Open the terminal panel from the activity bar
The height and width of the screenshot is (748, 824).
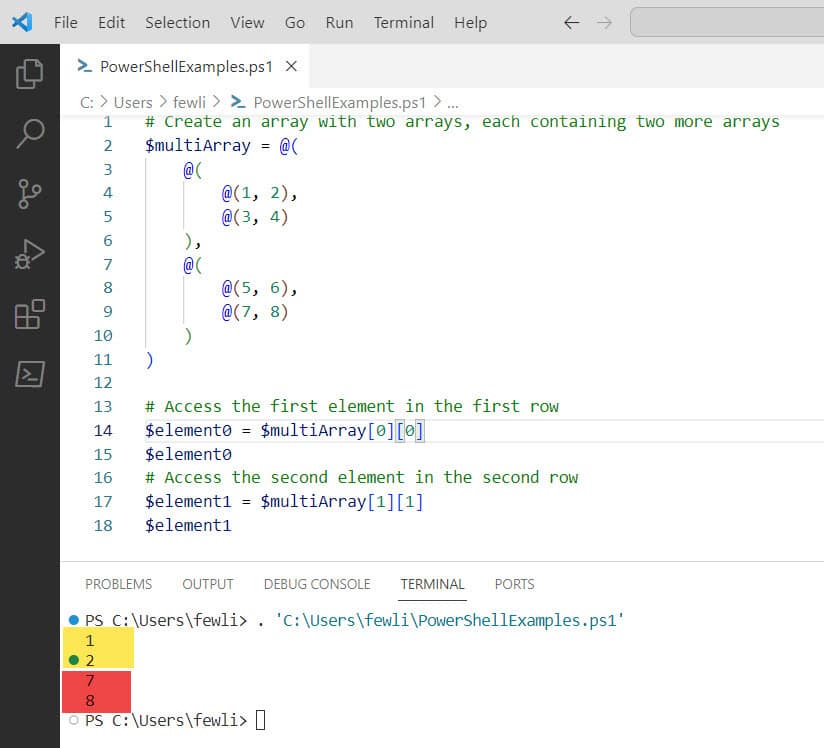click(x=30, y=372)
